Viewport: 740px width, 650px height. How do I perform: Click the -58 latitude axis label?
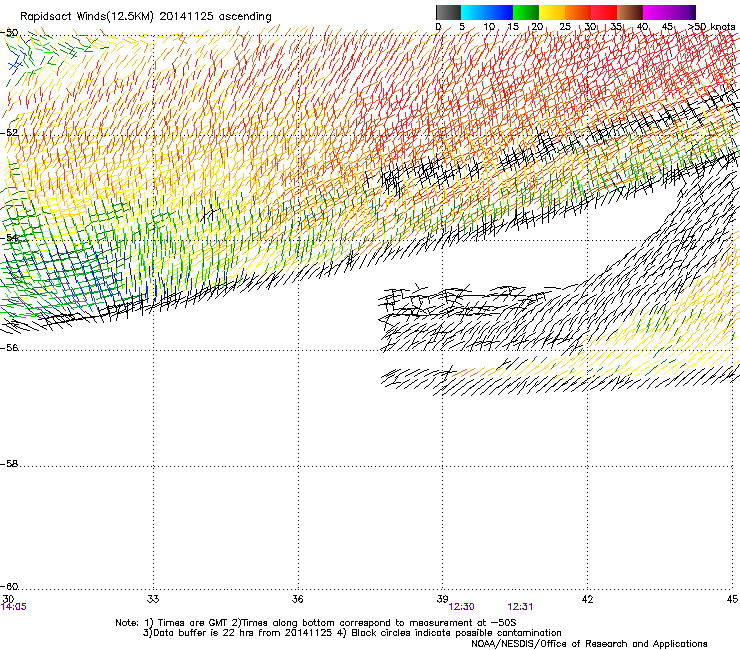pyautogui.click(x=9, y=464)
